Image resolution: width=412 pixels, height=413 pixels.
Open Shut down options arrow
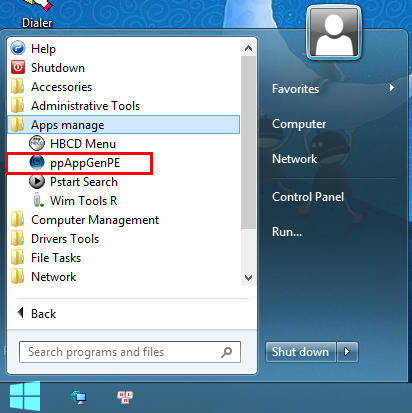[347, 351]
